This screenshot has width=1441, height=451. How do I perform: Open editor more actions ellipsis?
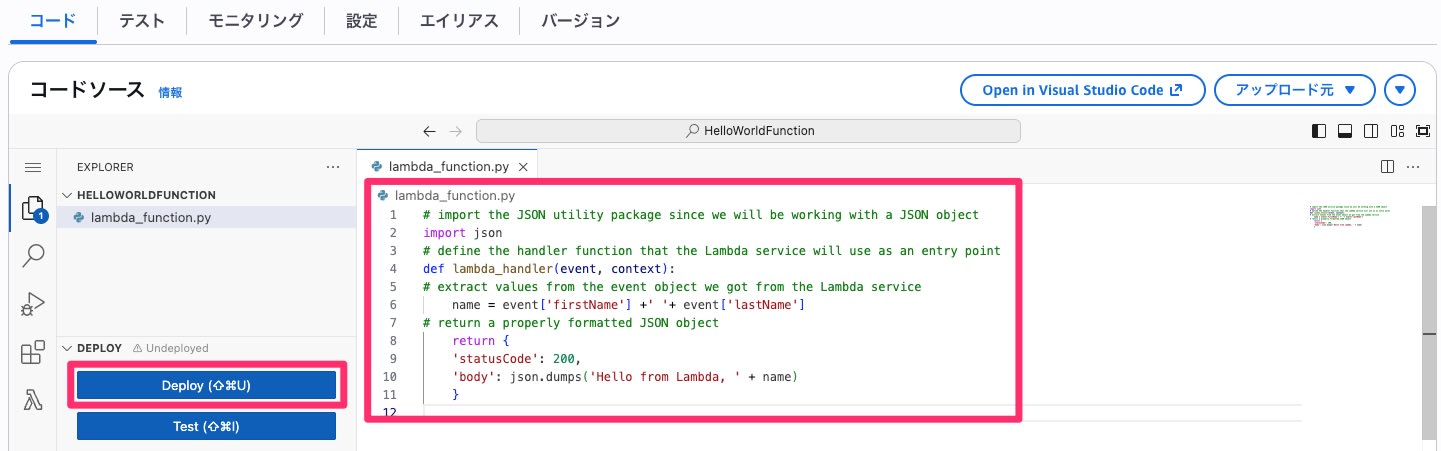(1414, 166)
